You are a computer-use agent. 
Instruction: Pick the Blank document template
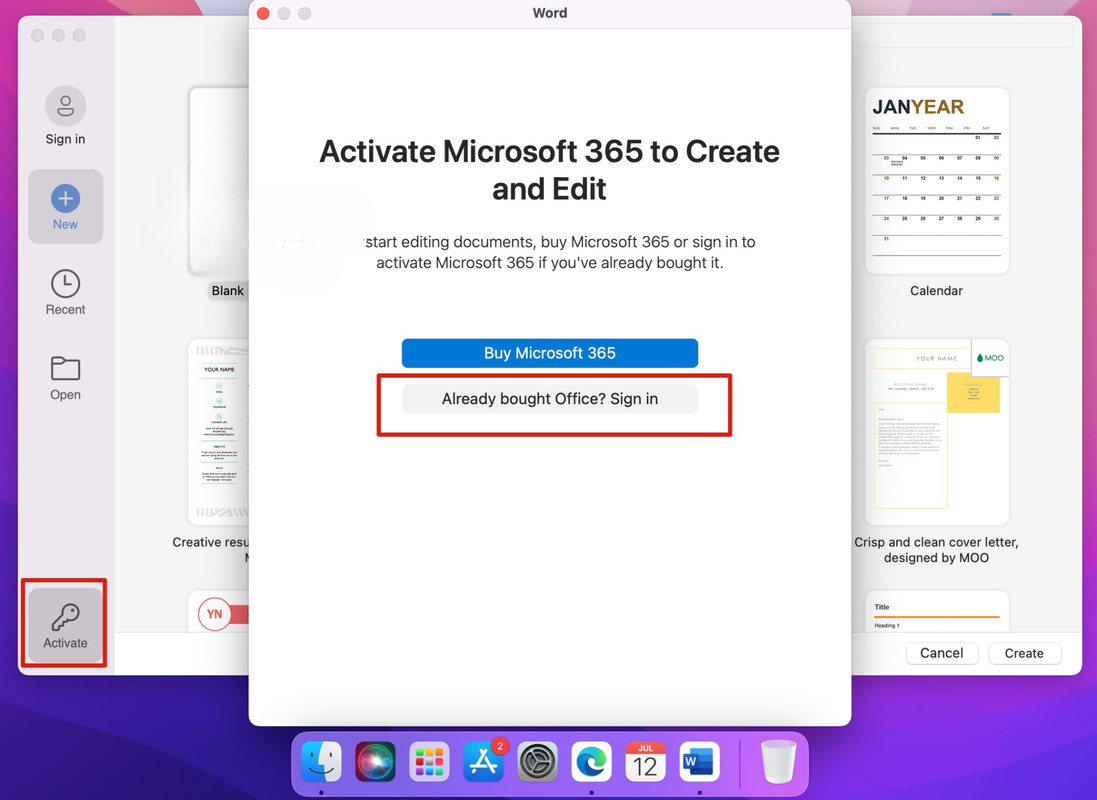coord(219,181)
